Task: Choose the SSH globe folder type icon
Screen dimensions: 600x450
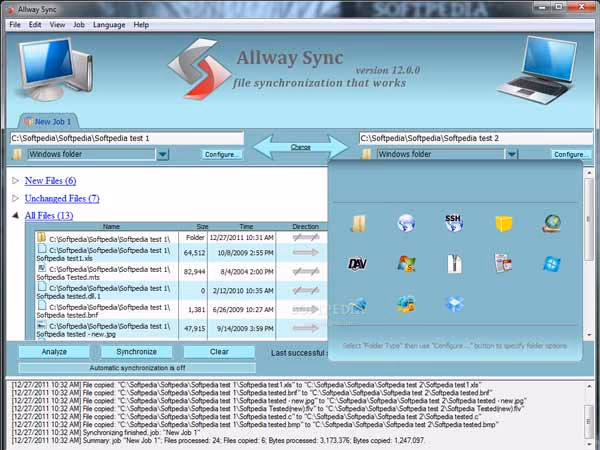Action: (454, 223)
